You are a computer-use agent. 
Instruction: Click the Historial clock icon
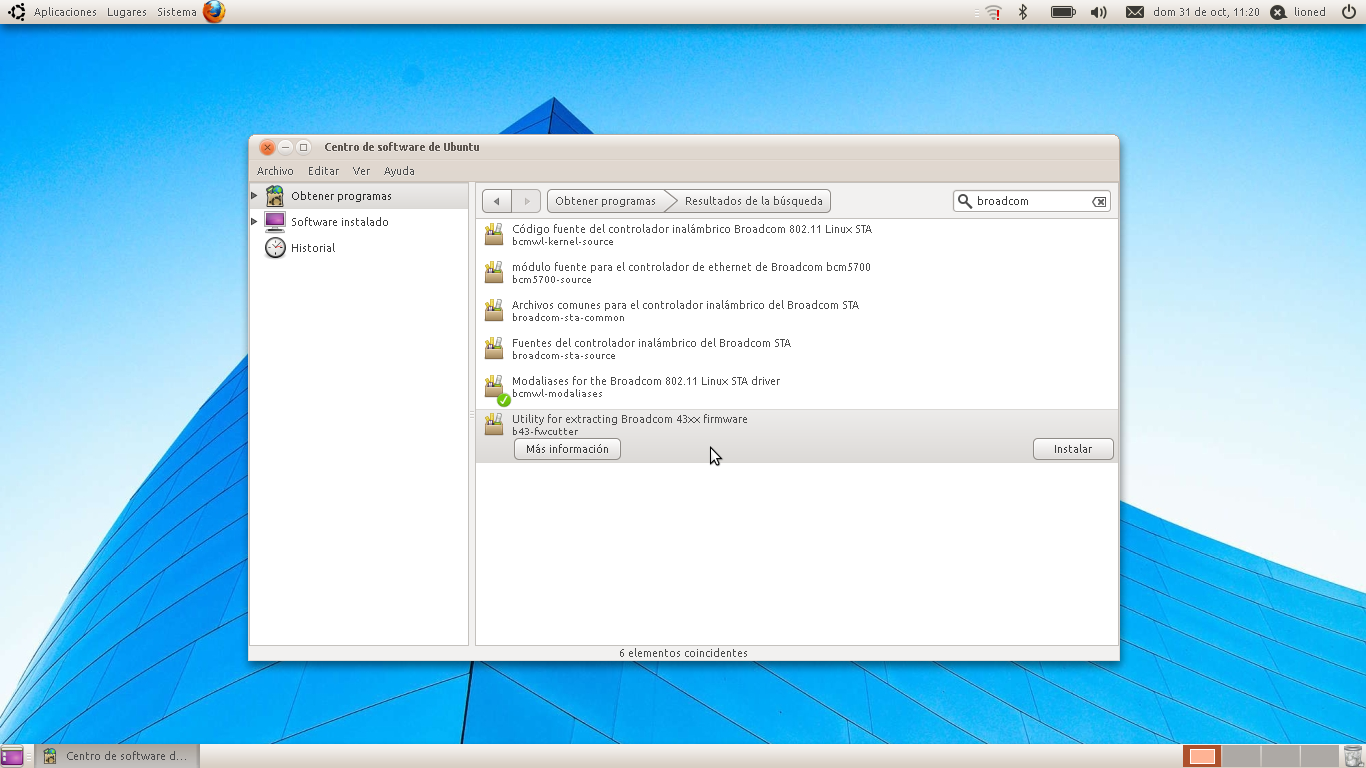(x=275, y=248)
